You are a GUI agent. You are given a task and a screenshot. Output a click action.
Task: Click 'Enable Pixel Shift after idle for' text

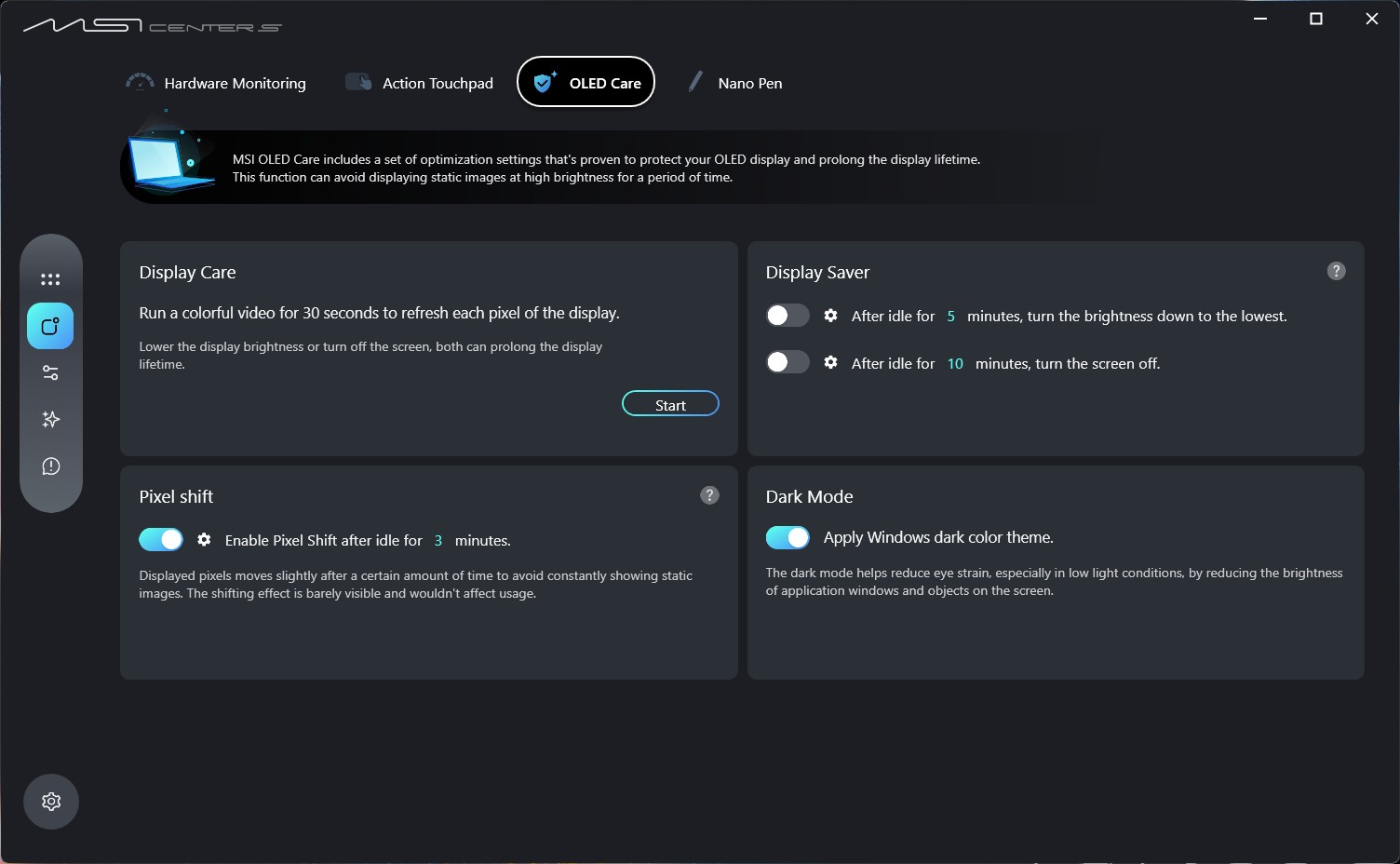click(x=324, y=540)
